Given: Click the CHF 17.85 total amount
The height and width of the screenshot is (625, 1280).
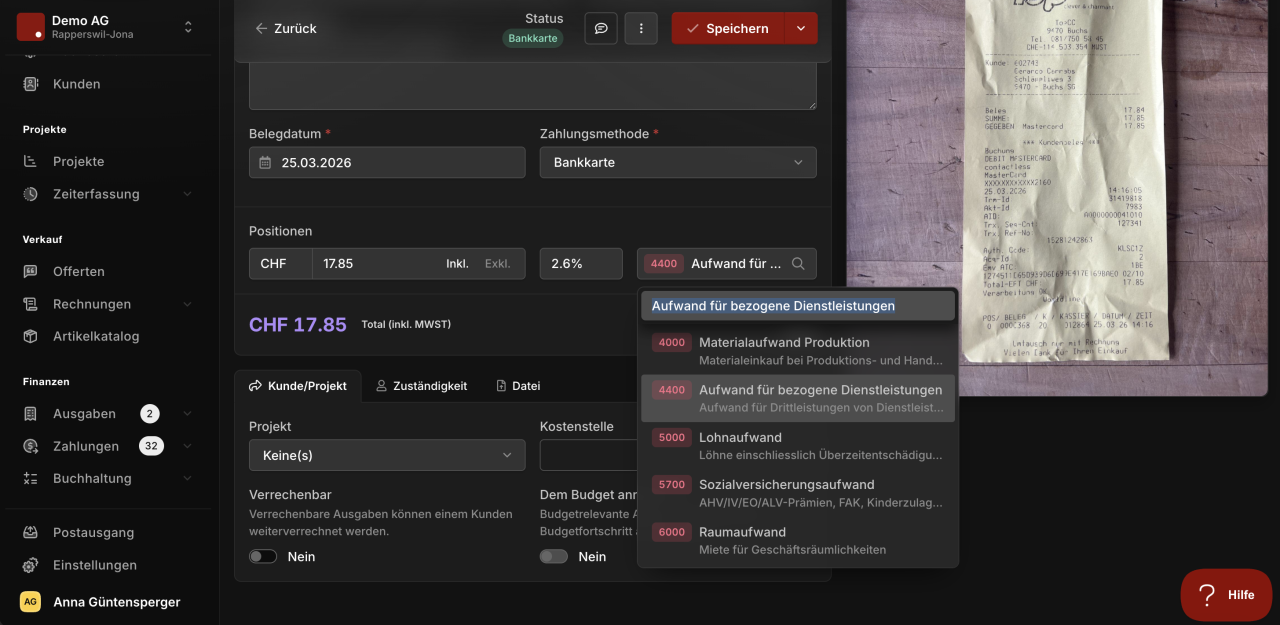Looking at the screenshot, I should pyautogui.click(x=298, y=325).
